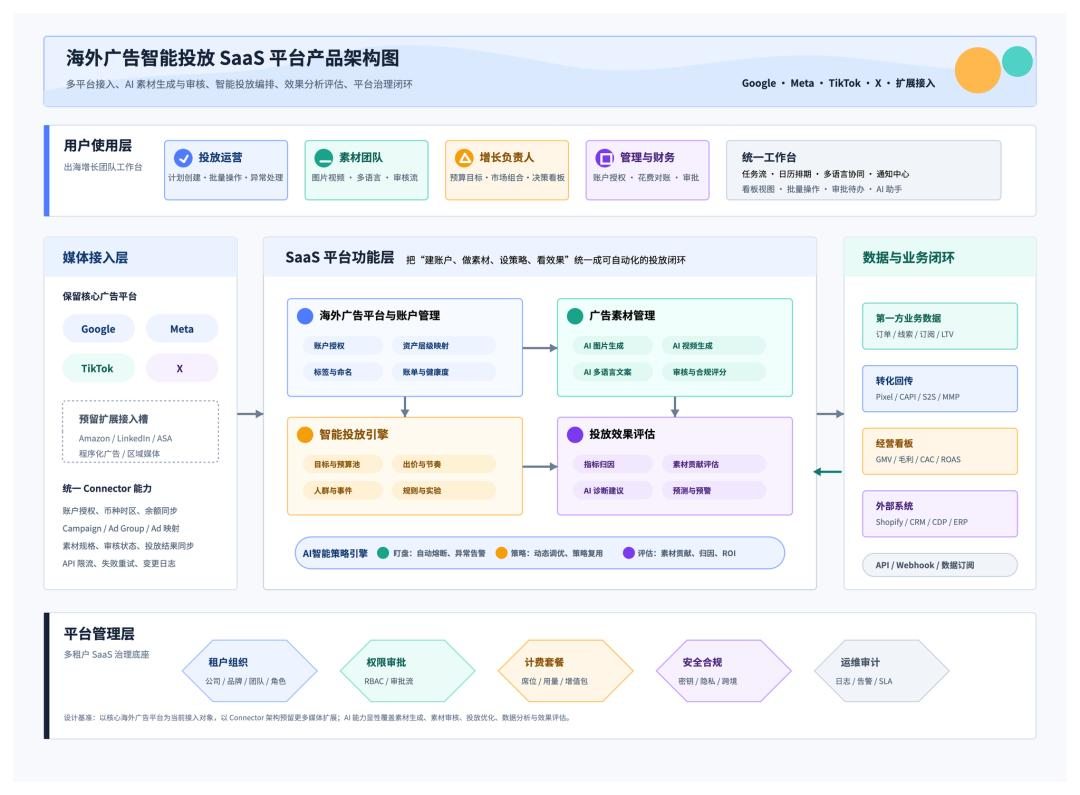
Task: Select the X pill under 保留核心广告平台
Action: tap(182, 369)
